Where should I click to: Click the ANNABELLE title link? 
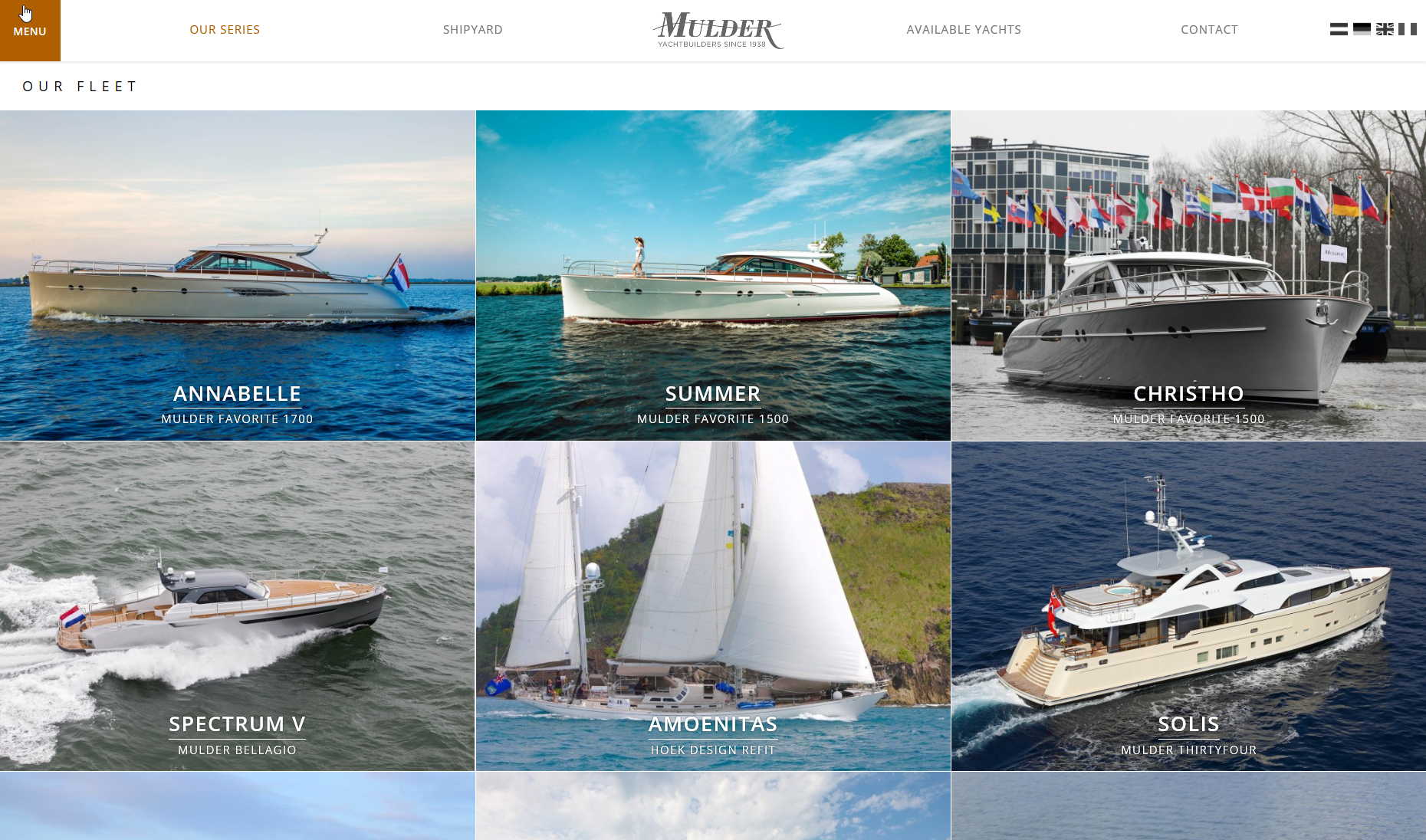point(237,394)
